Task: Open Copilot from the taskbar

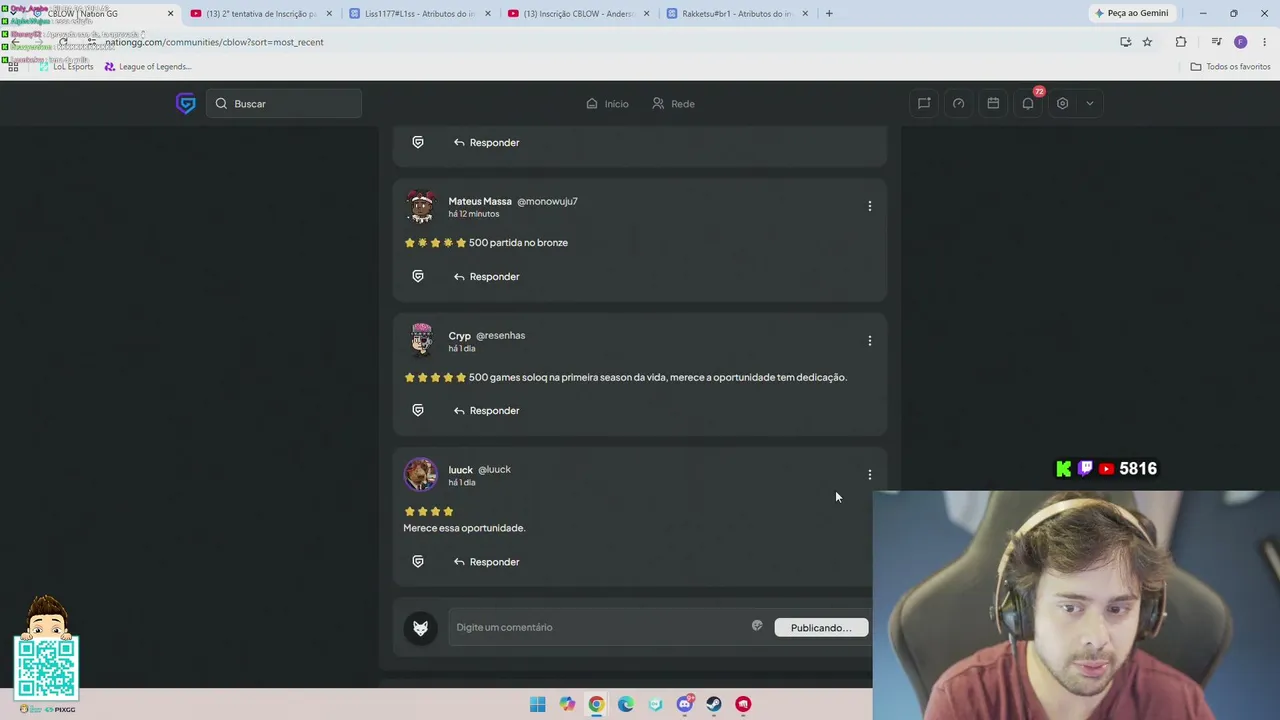Action: pyautogui.click(x=567, y=704)
